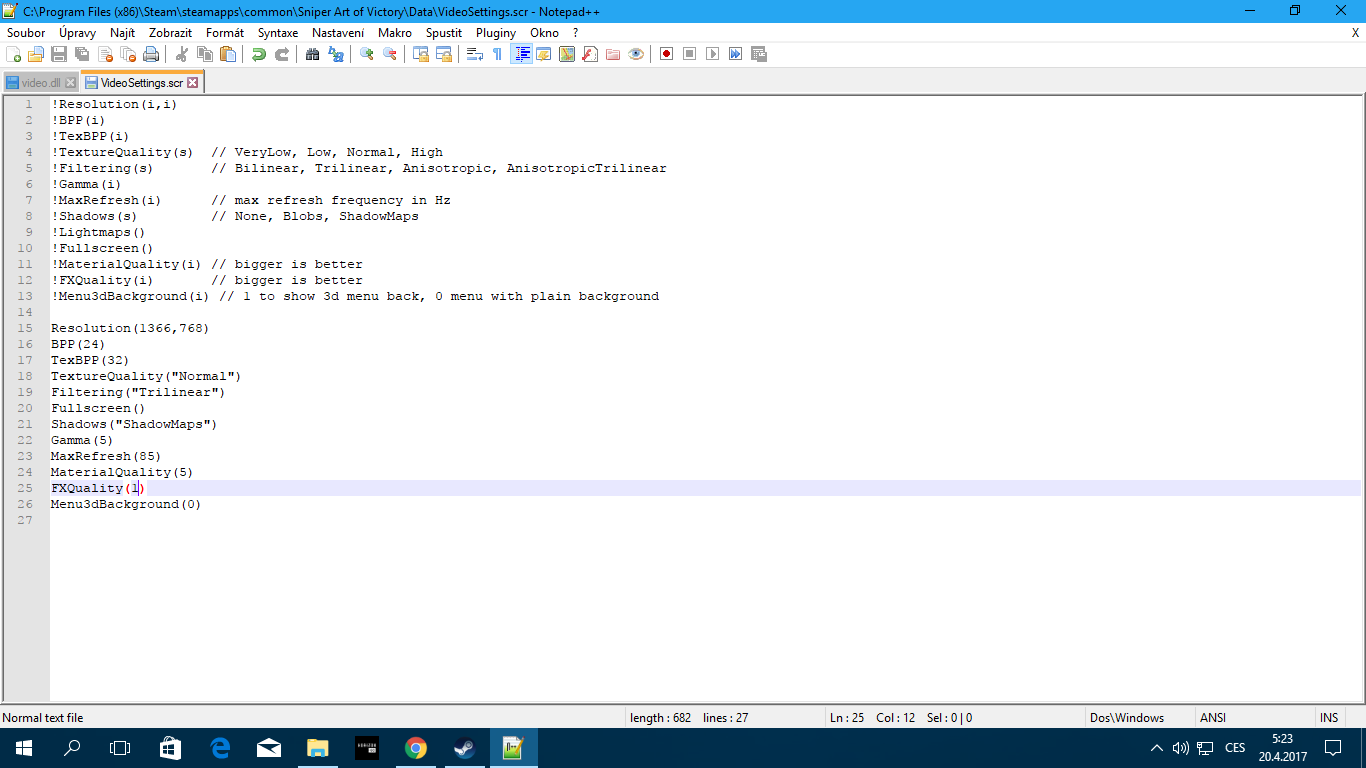This screenshot has height=768, width=1366.
Task: Start macro recording with the red dot
Action: tap(667, 54)
